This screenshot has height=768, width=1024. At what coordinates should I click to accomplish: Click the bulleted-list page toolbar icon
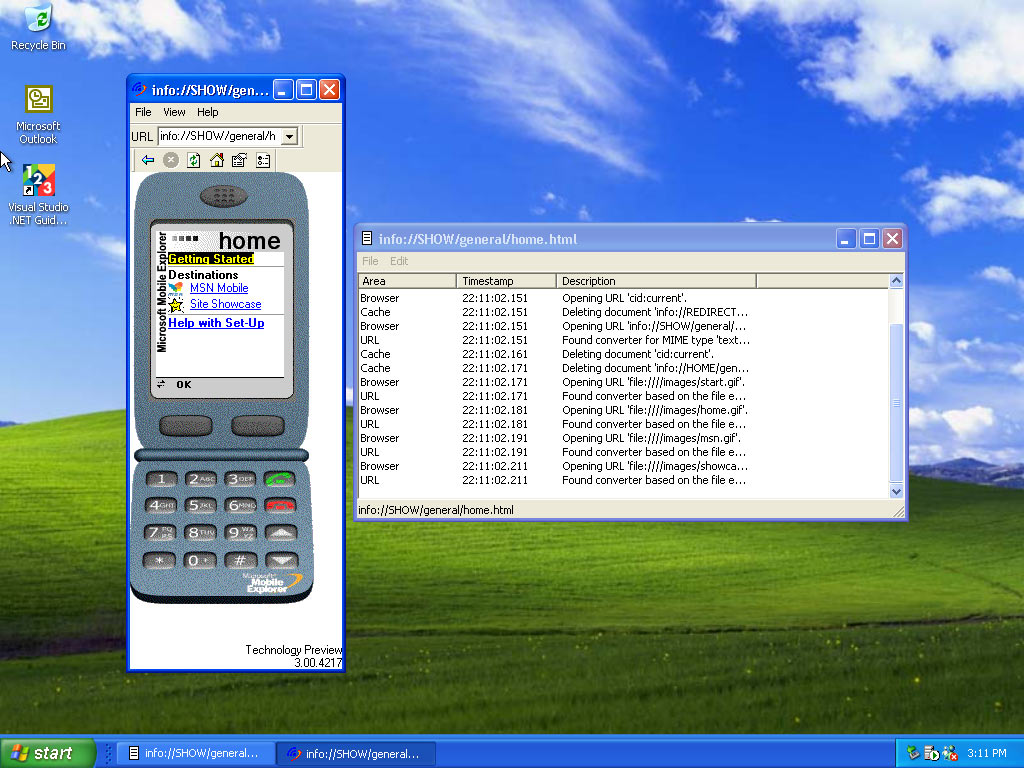263,160
